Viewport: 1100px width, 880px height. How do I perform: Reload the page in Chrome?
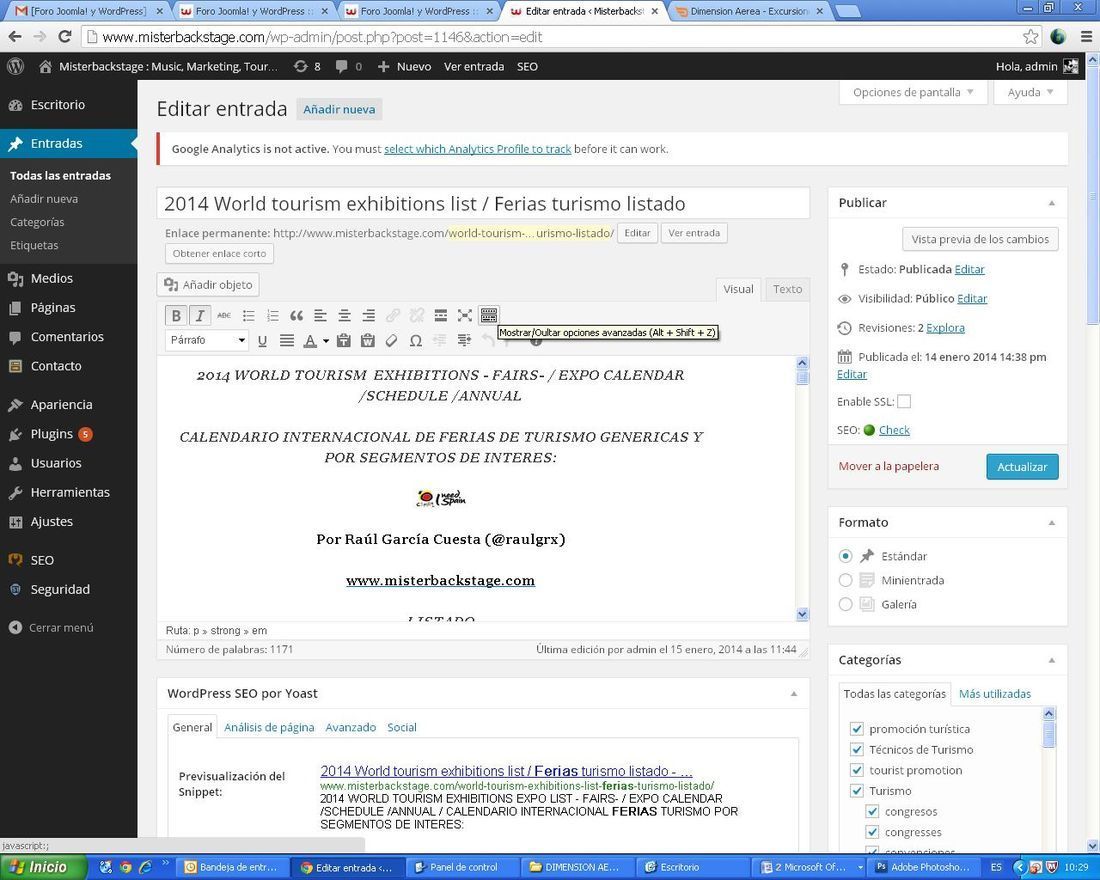point(65,36)
